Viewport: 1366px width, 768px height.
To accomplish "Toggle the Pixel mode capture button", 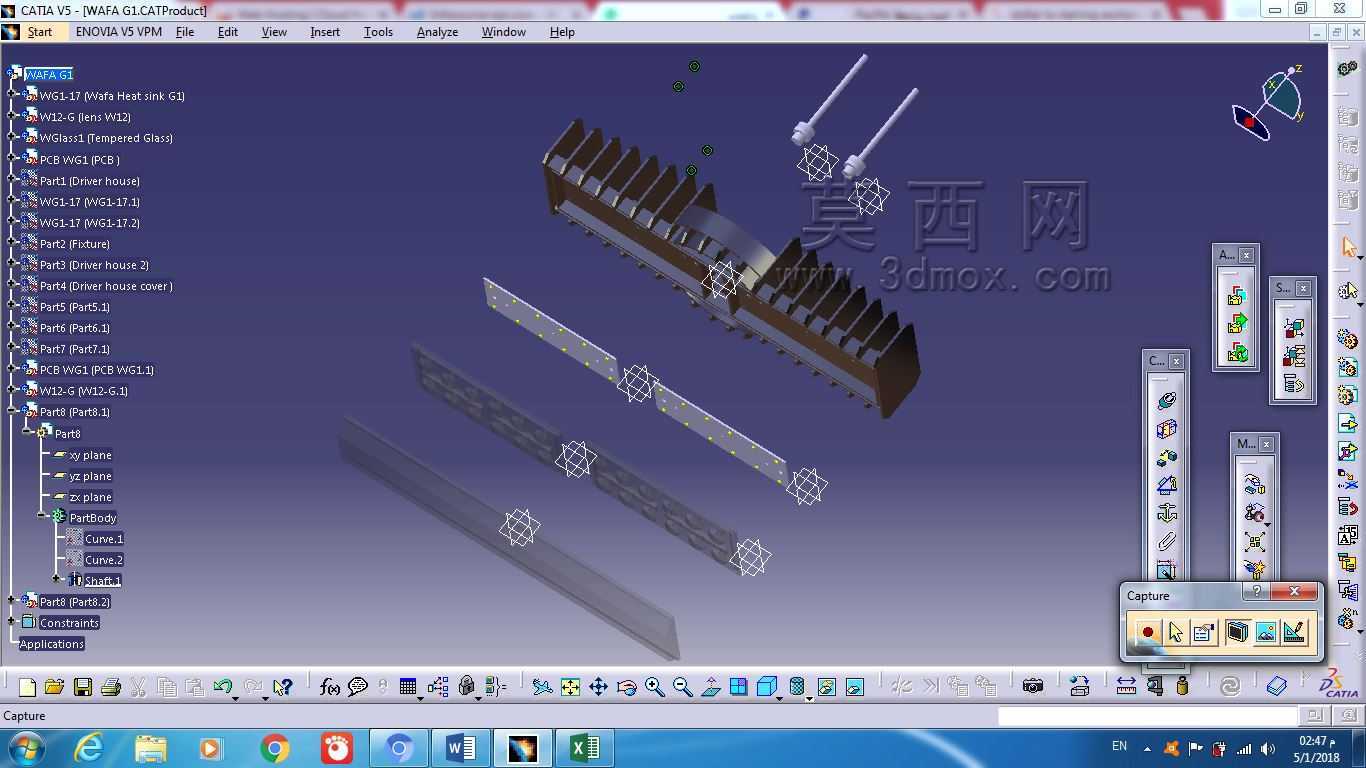I will pos(1266,632).
